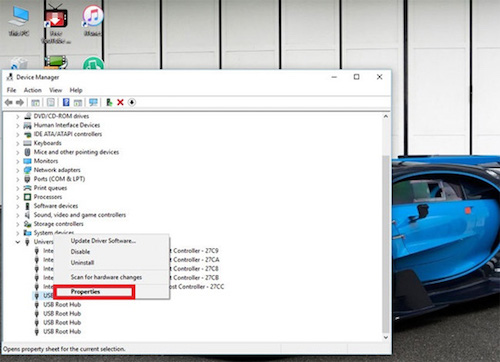Image resolution: width=500 pixels, height=362 pixels.
Task: Select the Host Controller - 27CC device row
Action: point(197,287)
